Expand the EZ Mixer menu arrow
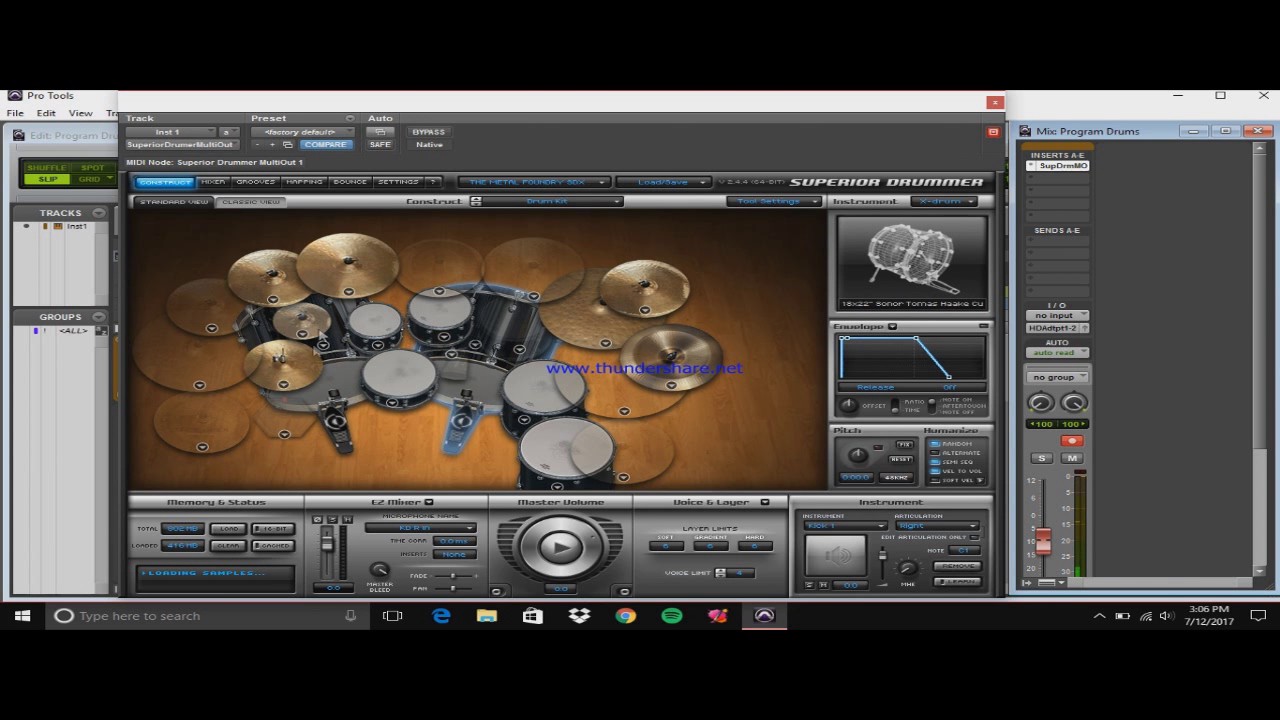Image resolution: width=1280 pixels, height=720 pixels. (x=429, y=502)
